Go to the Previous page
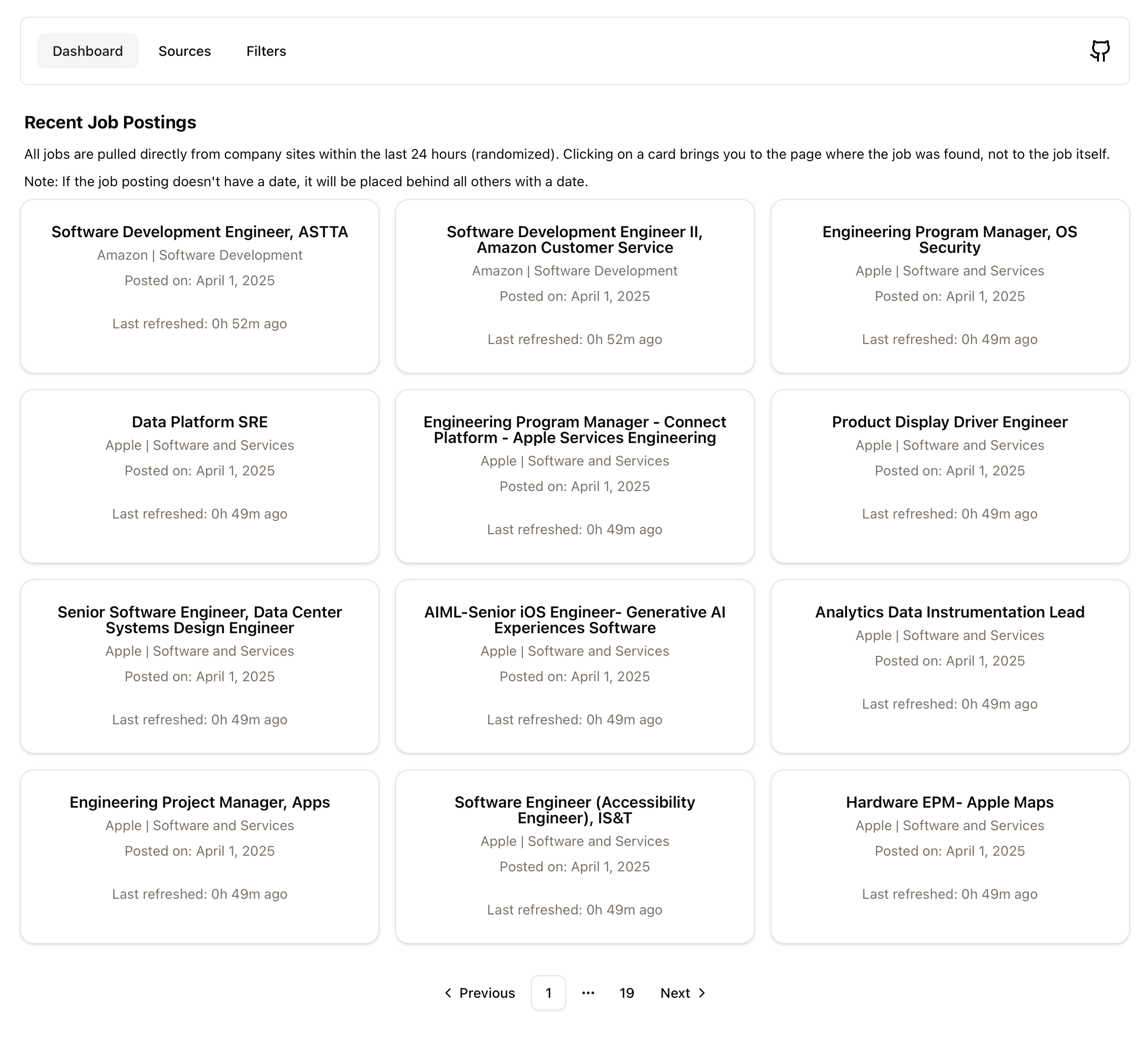Viewport: 1148px width, 1037px height. tap(479, 992)
